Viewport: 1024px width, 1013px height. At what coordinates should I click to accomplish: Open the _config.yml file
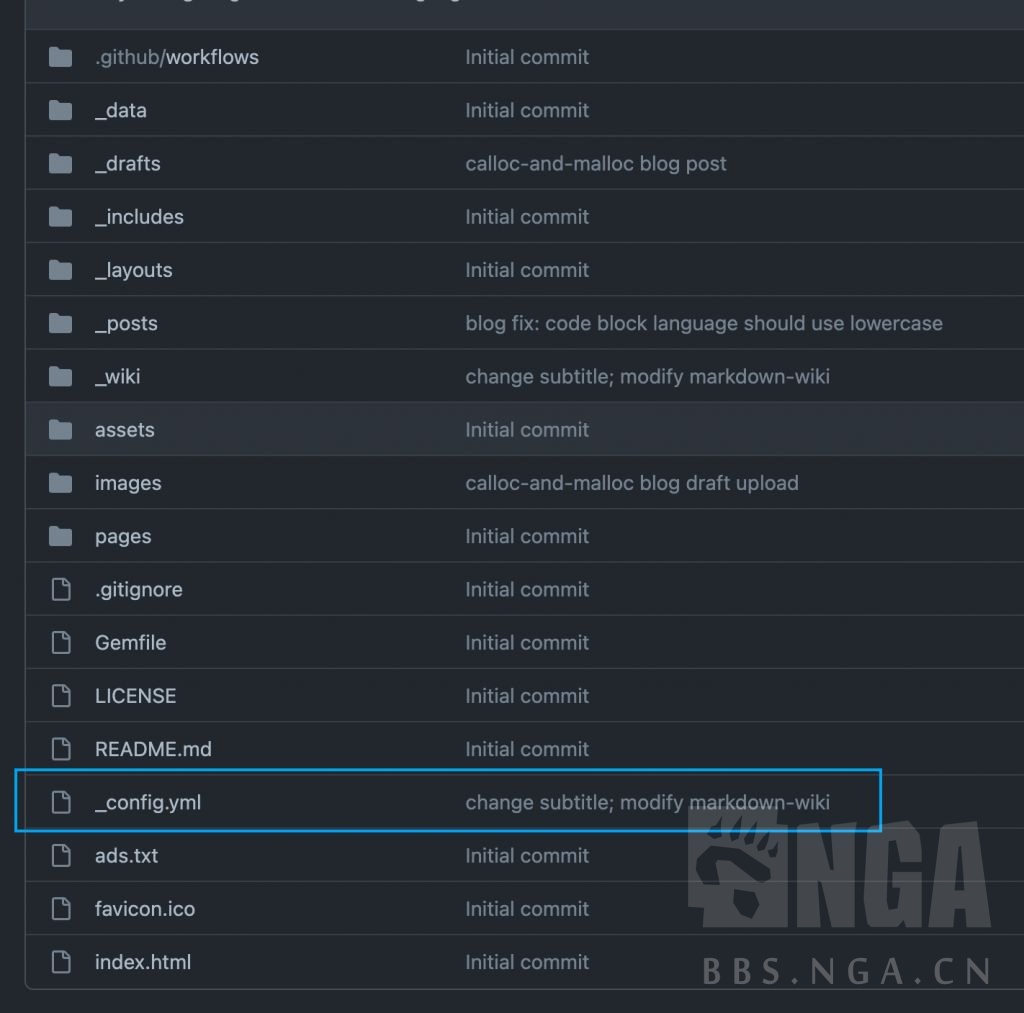149,802
